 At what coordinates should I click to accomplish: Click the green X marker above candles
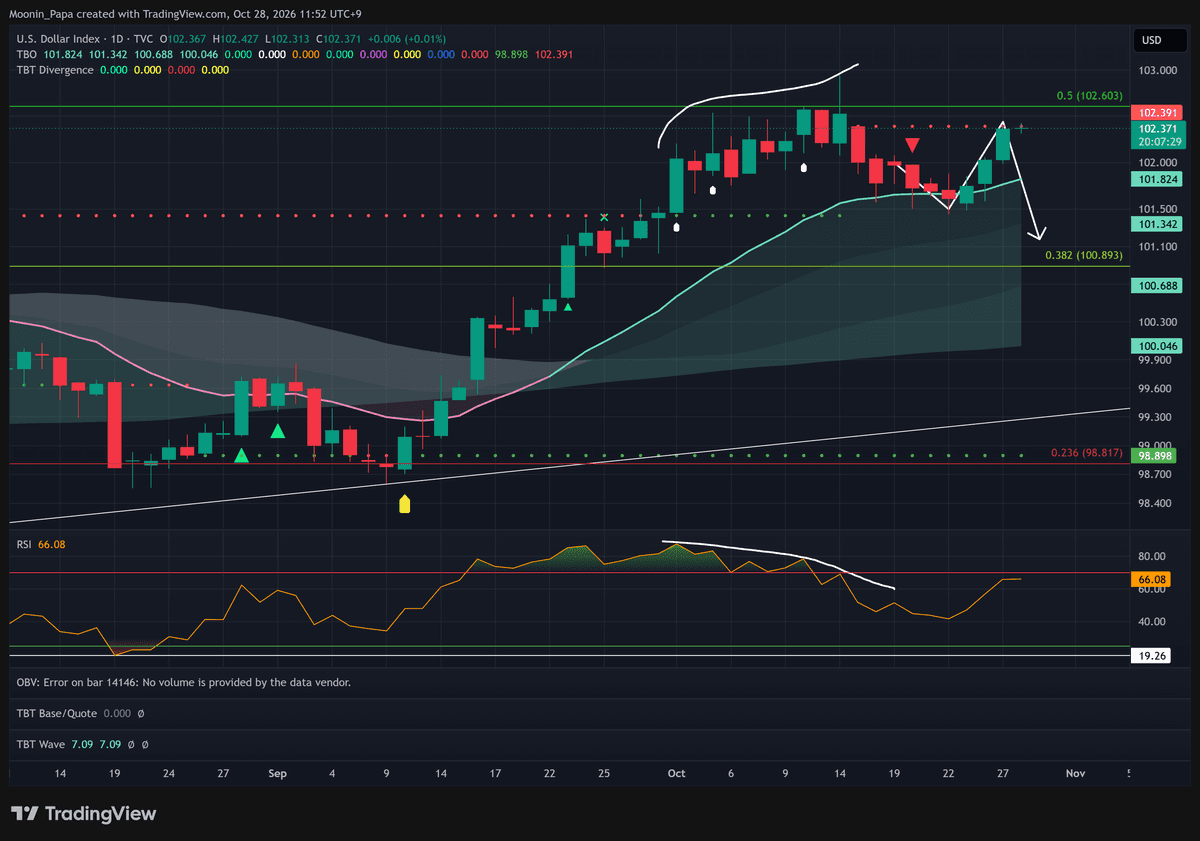(x=604, y=217)
